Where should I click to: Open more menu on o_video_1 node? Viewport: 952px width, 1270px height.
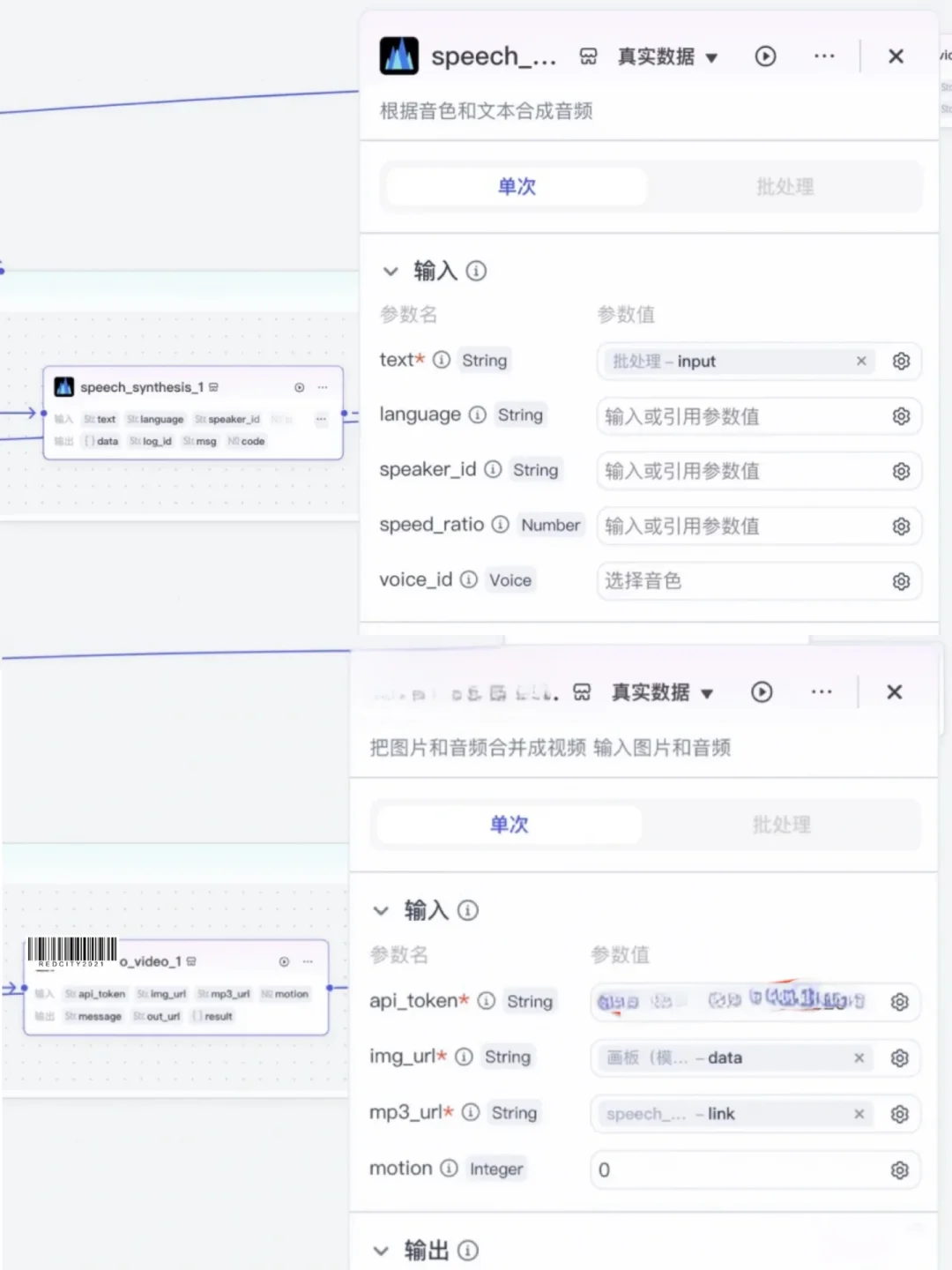pyautogui.click(x=308, y=961)
